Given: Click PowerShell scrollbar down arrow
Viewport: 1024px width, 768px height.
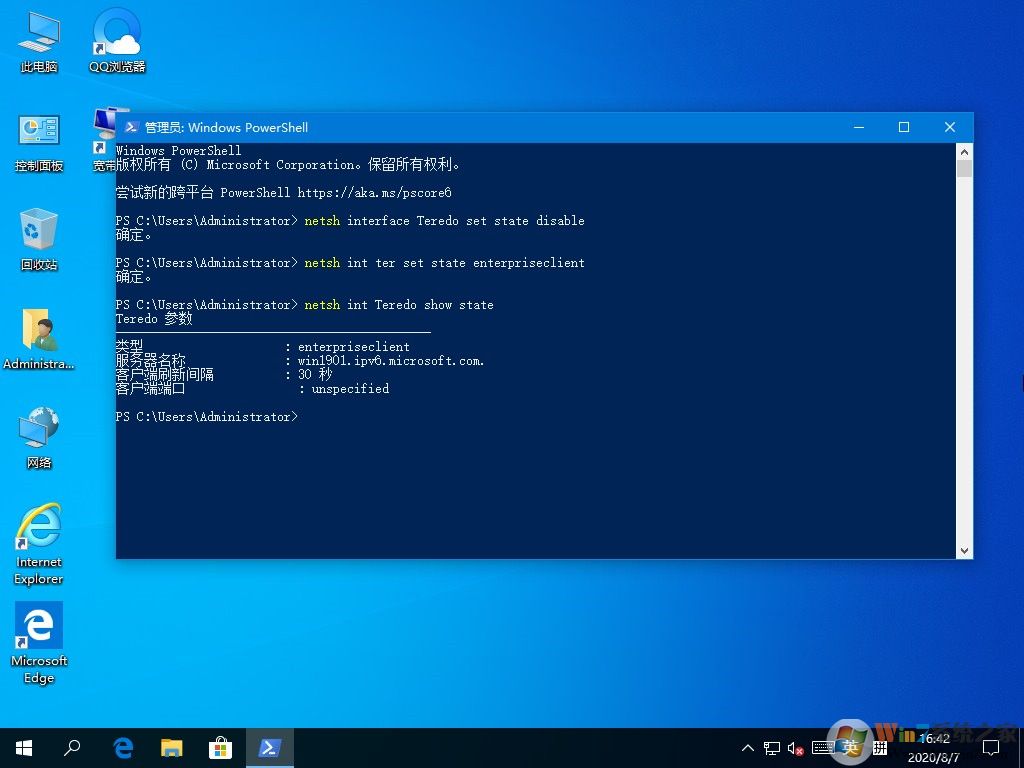Looking at the screenshot, I should (964, 550).
